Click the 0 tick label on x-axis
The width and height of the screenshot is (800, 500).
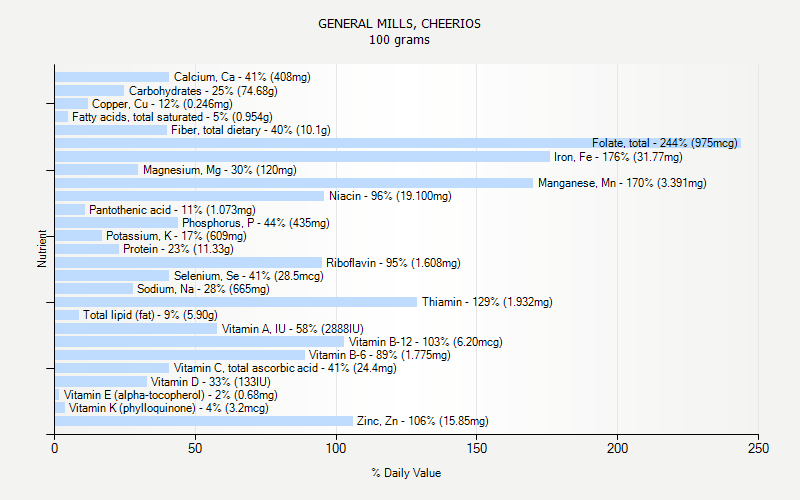pyautogui.click(x=55, y=448)
